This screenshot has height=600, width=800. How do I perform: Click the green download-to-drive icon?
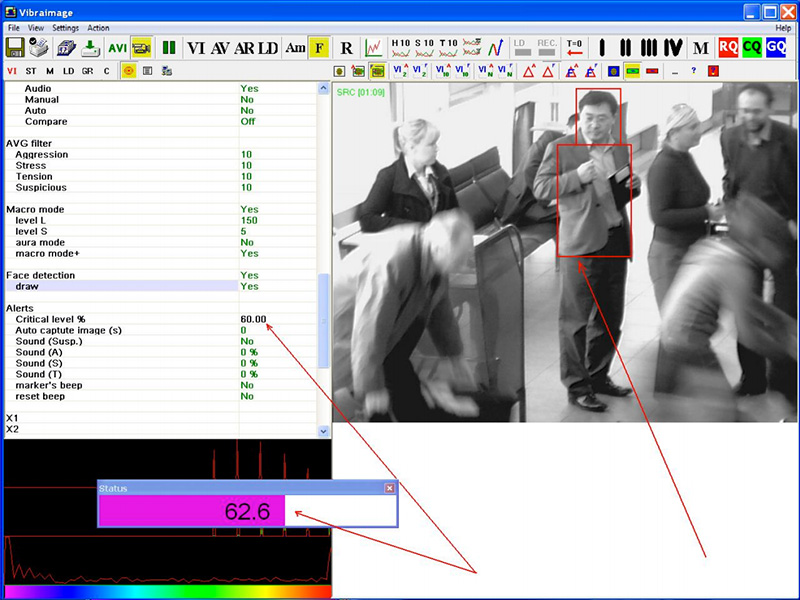point(90,48)
